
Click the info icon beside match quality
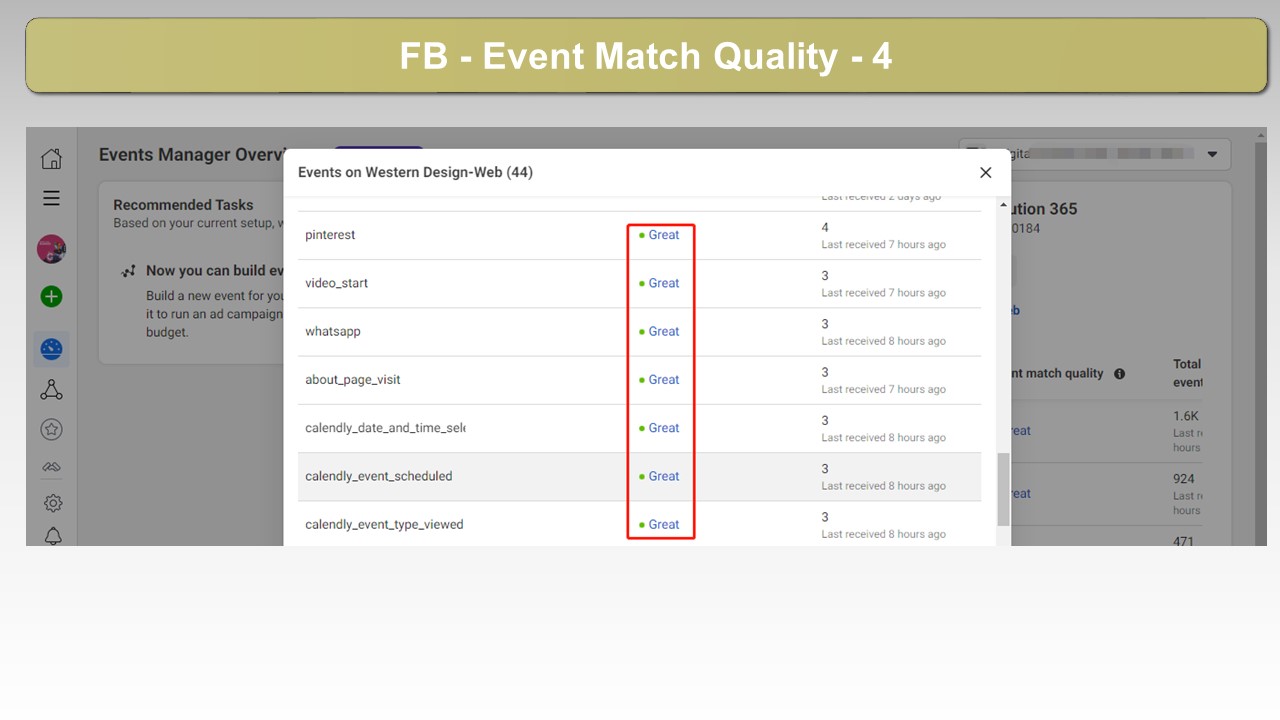pyautogui.click(x=1119, y=374)
